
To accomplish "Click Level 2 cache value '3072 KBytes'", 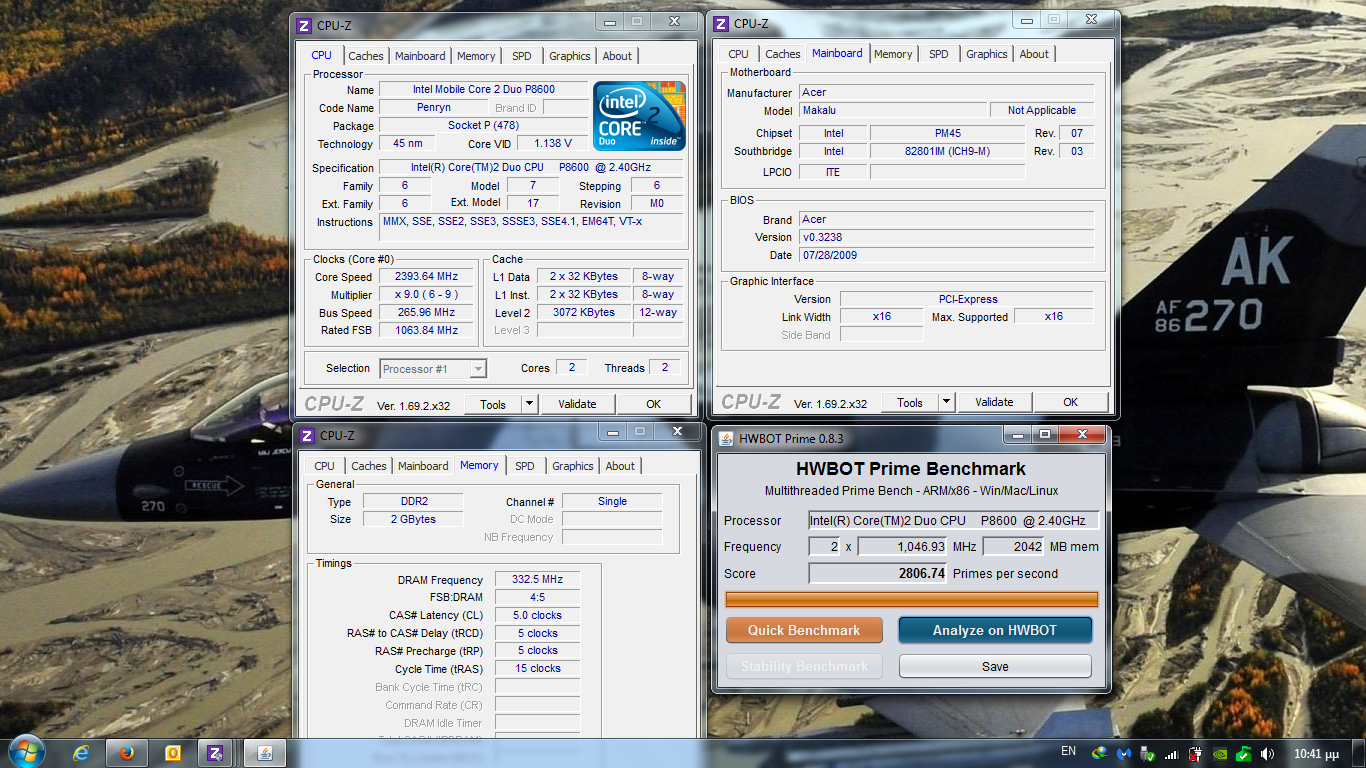I will pyautogui.click(x=584, y=312).
